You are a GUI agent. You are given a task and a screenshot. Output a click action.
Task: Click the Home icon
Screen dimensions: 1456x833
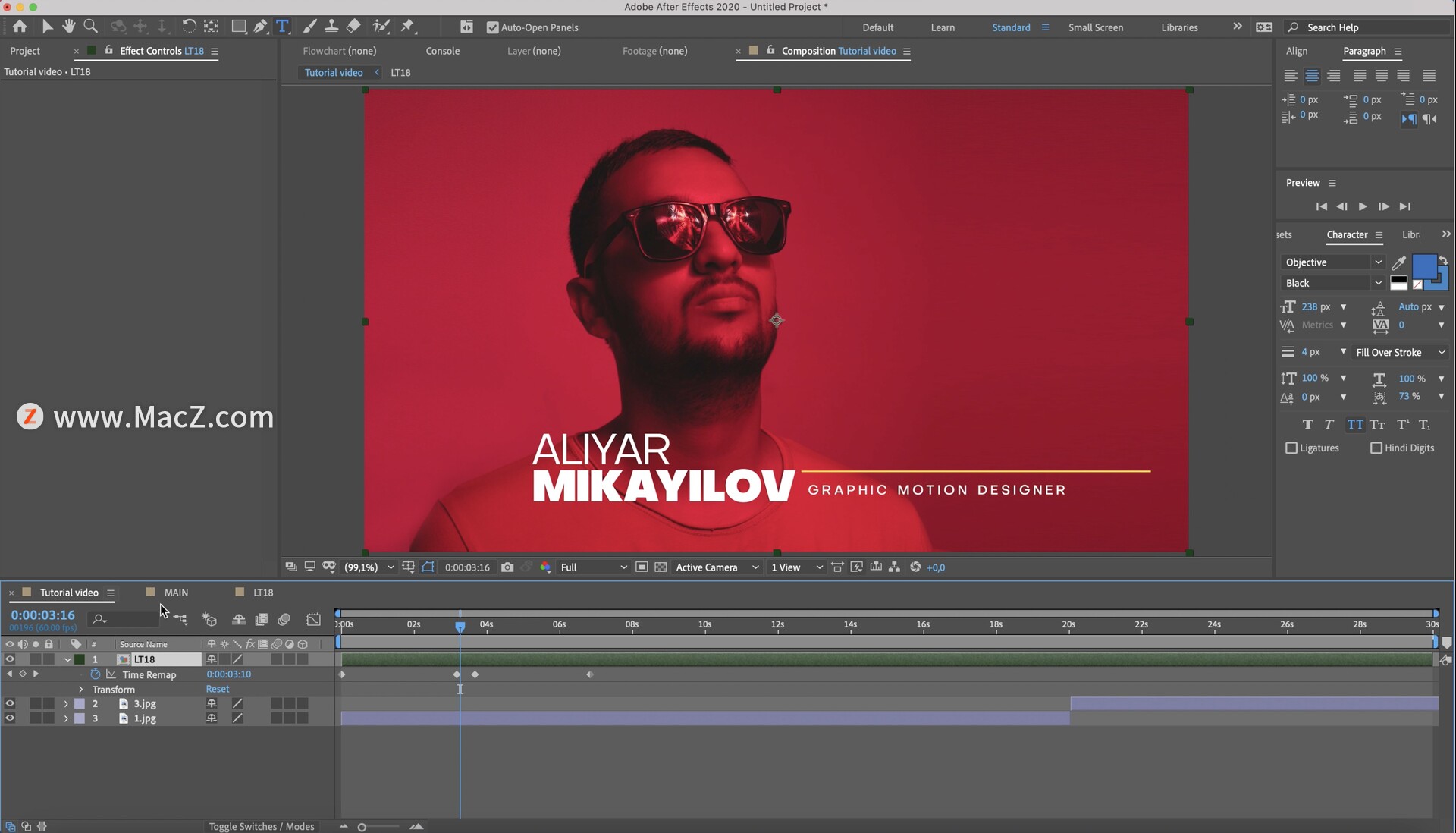click(x=20, y=27)
